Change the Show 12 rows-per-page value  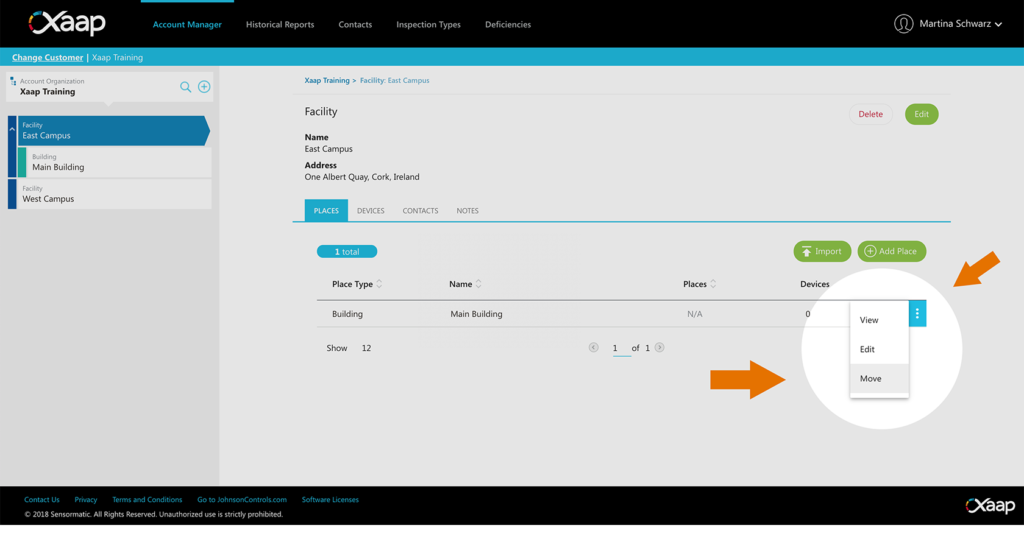click(x=366, y=348)
